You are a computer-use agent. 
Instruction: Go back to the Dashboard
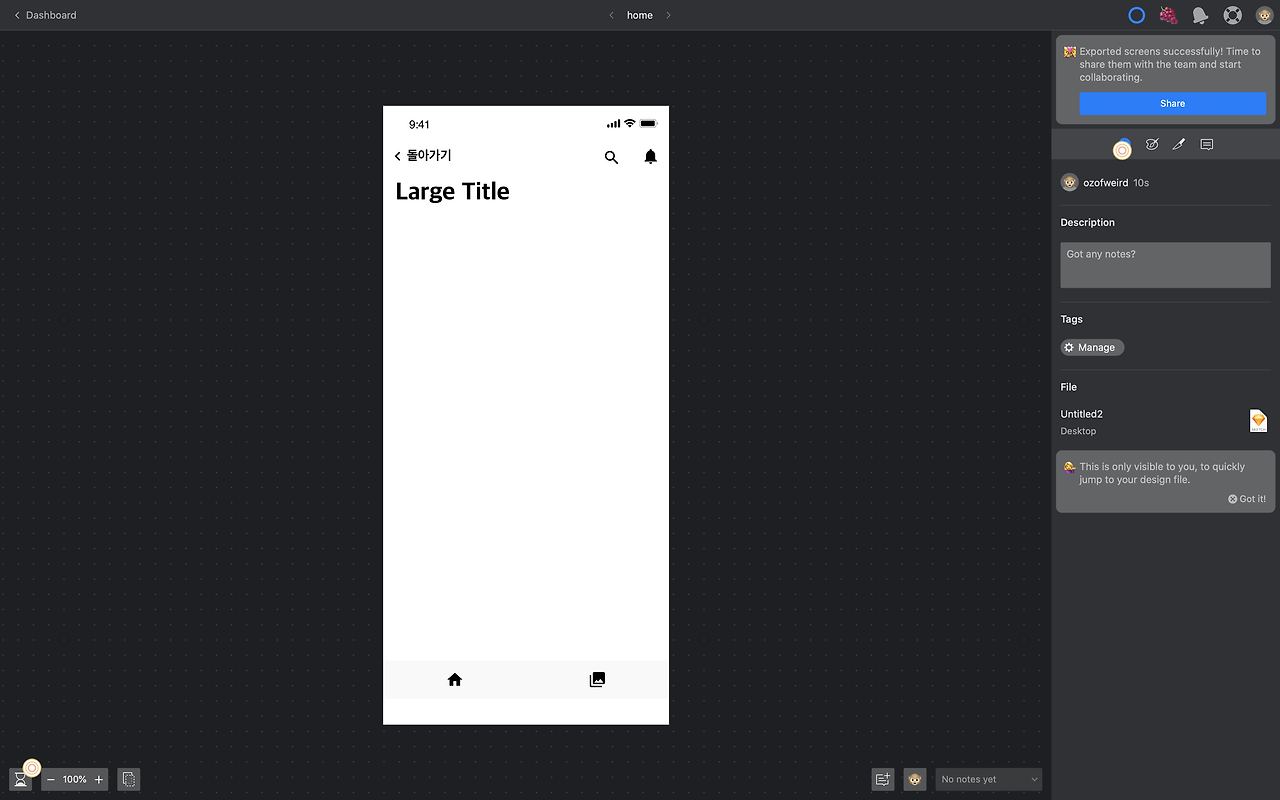(45, 15)
